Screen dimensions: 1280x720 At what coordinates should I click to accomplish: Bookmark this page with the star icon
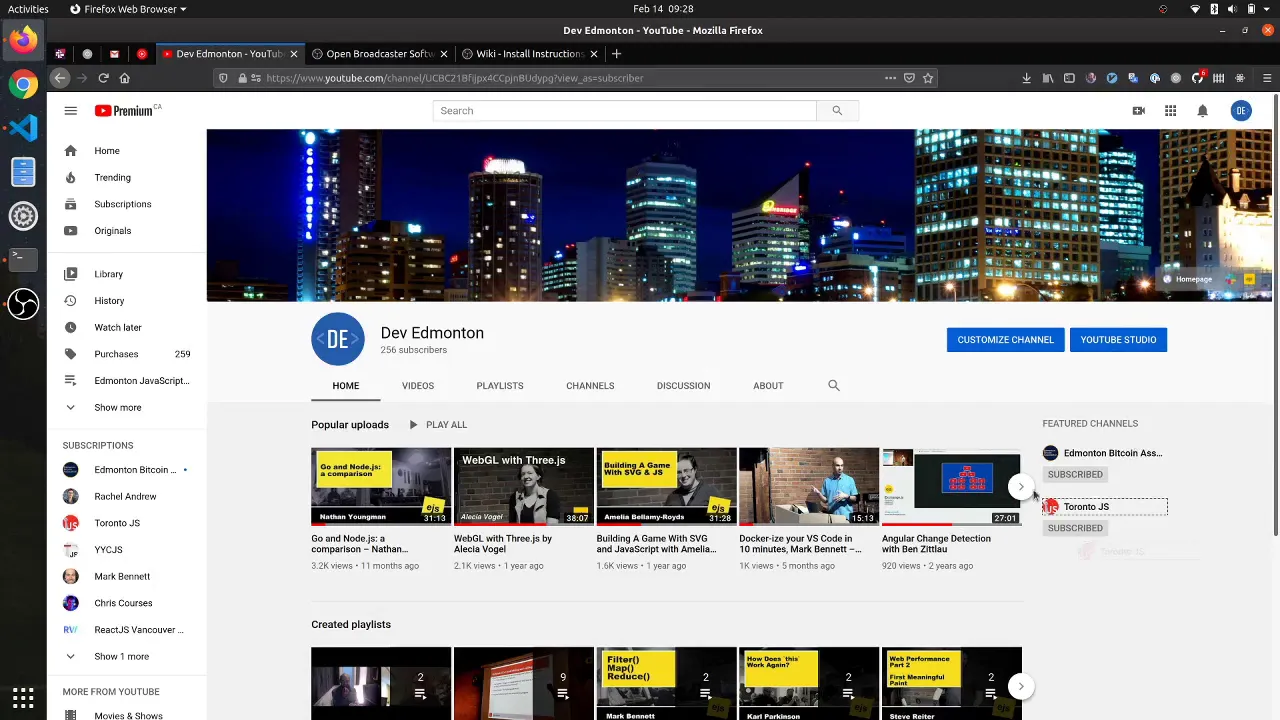point(928,78)
